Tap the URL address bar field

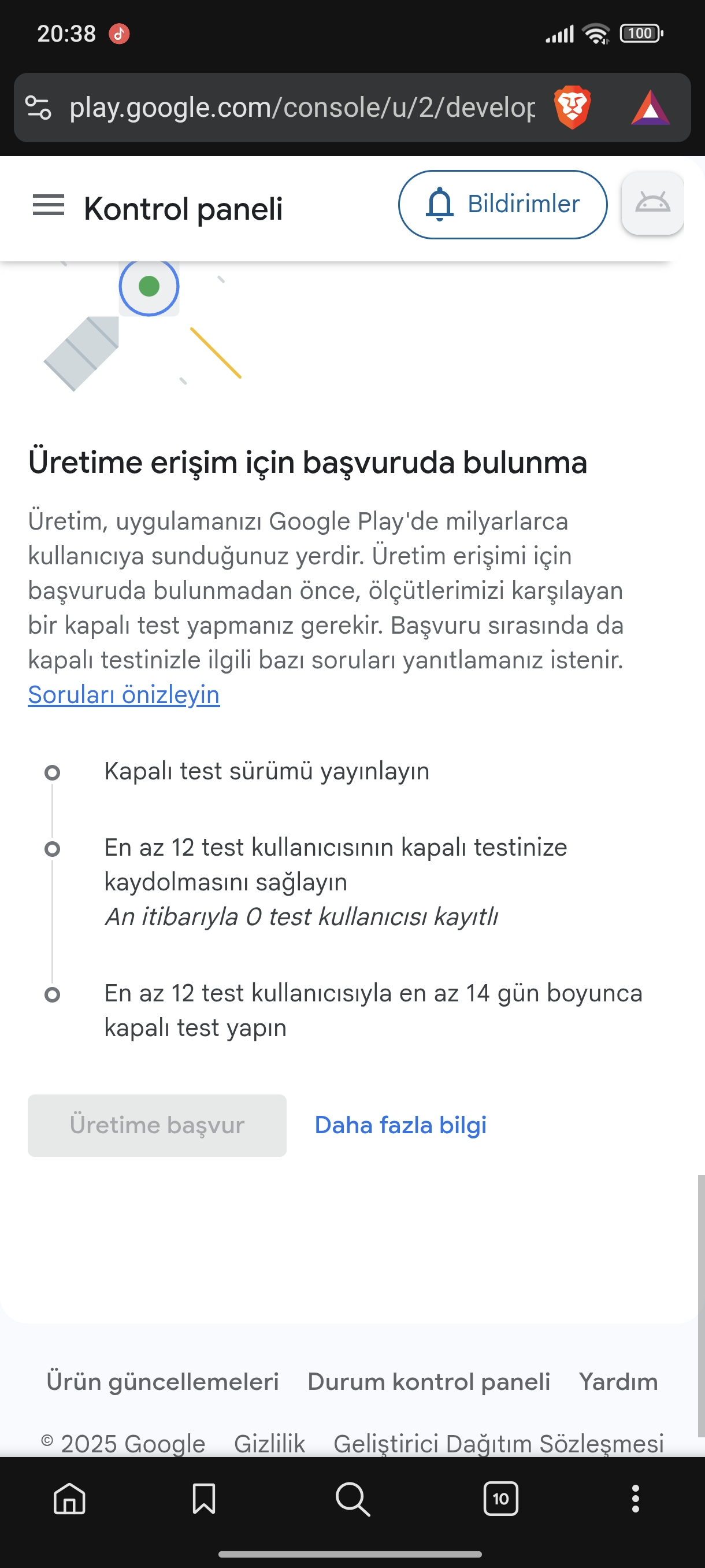coord(302,108)
